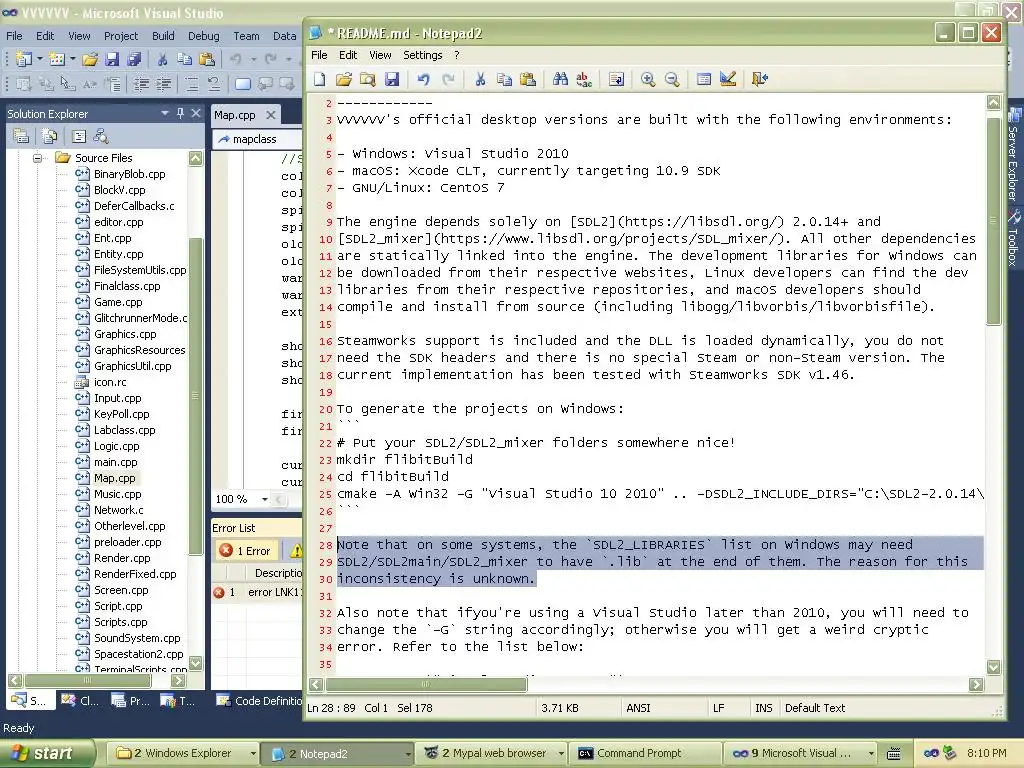Open the mapclass scope combo box
Viewport: 1024px width, 768px height.
pos(257,139)
